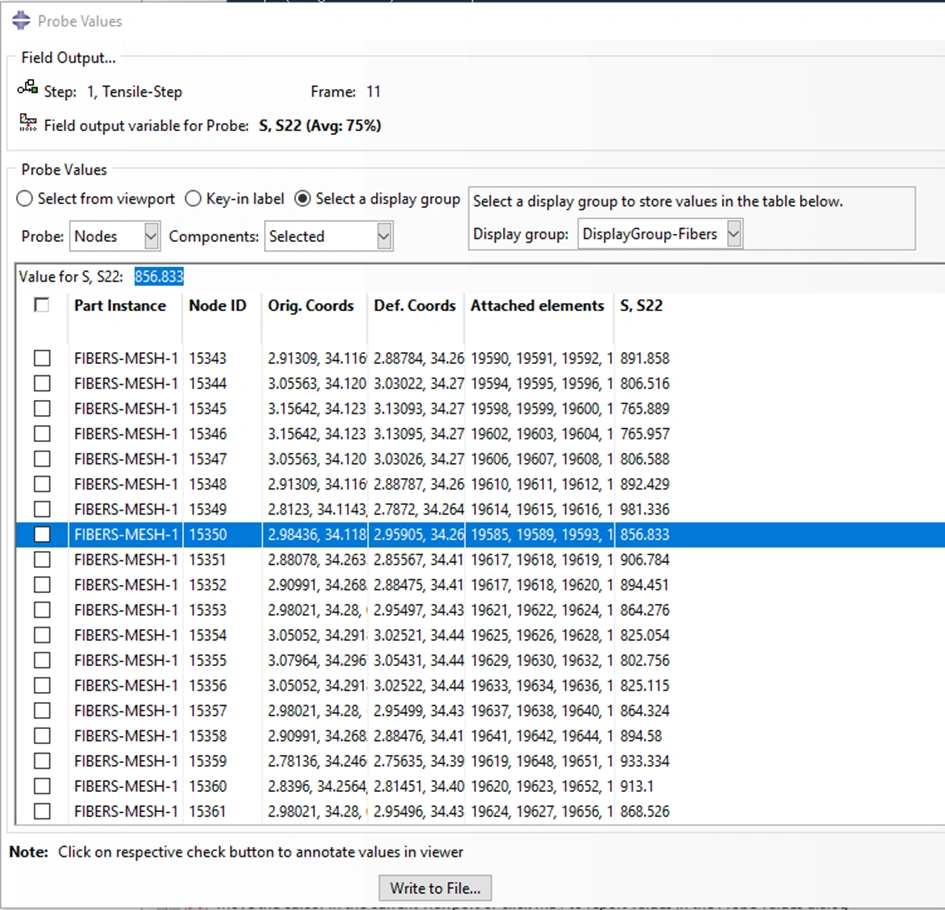The width and height of the screenshot is (945, 910).
Task: Select the S22 value 913.1
Action: point(636,786)
